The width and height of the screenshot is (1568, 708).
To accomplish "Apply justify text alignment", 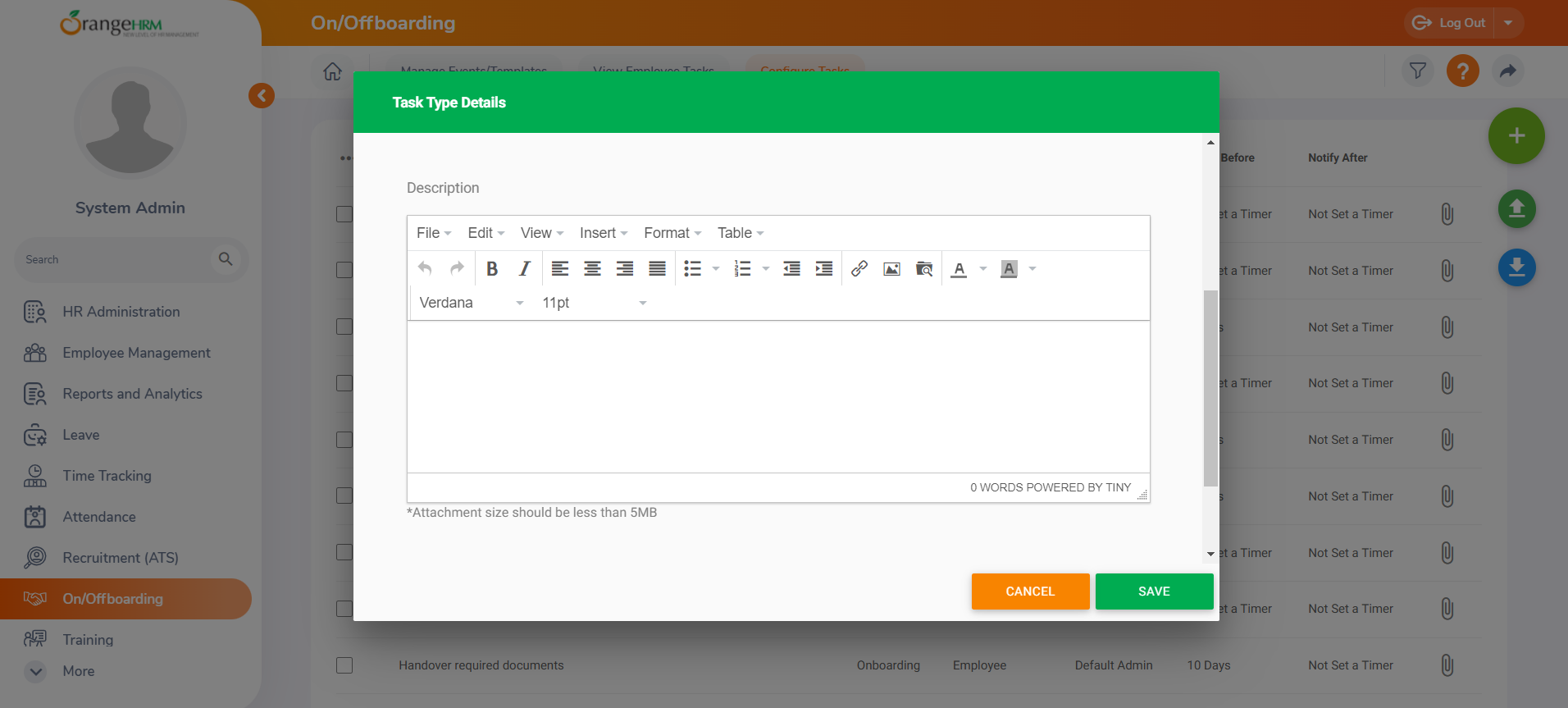I will click(x=657, y=269).
